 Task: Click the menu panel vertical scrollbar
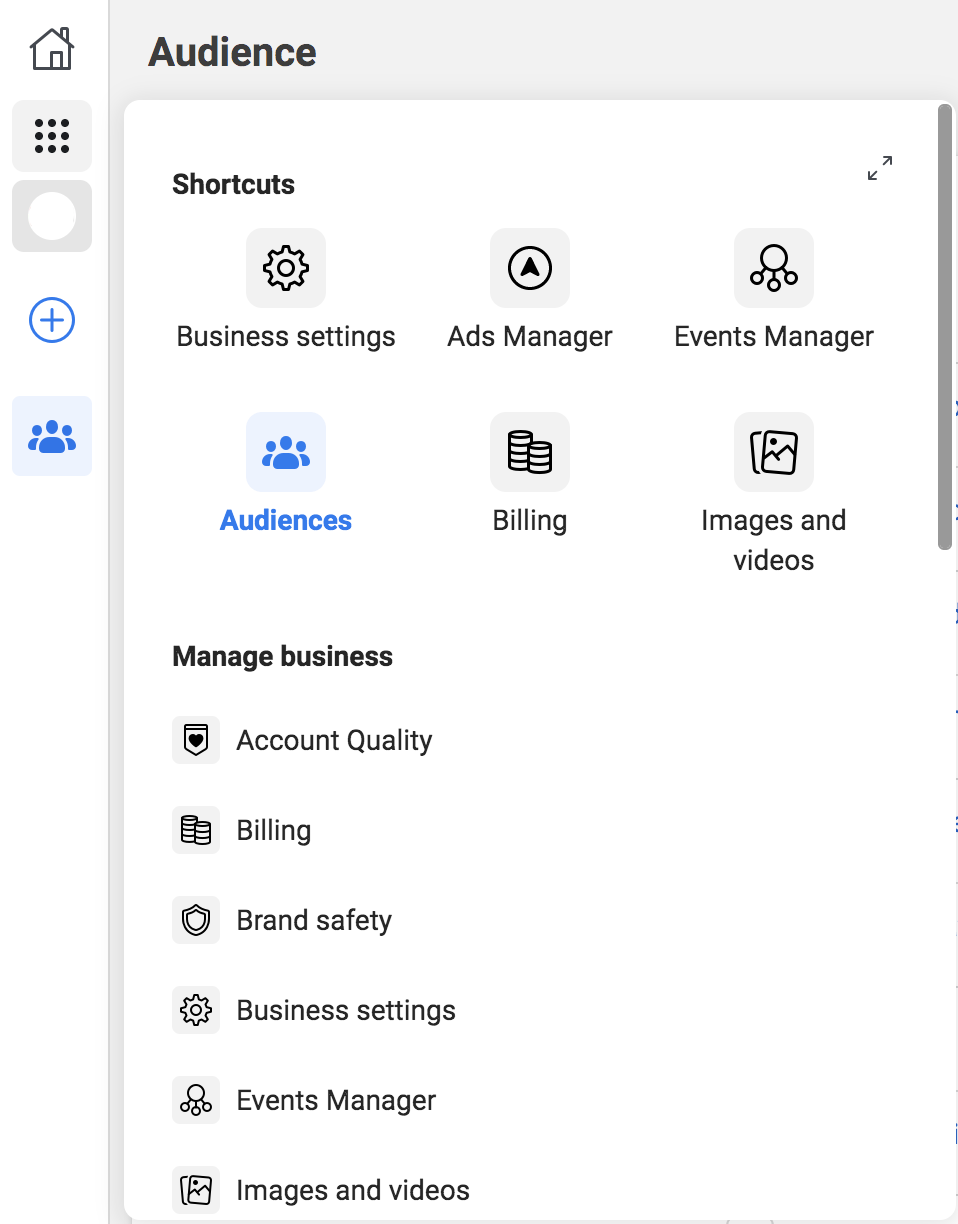pos(945,327)
